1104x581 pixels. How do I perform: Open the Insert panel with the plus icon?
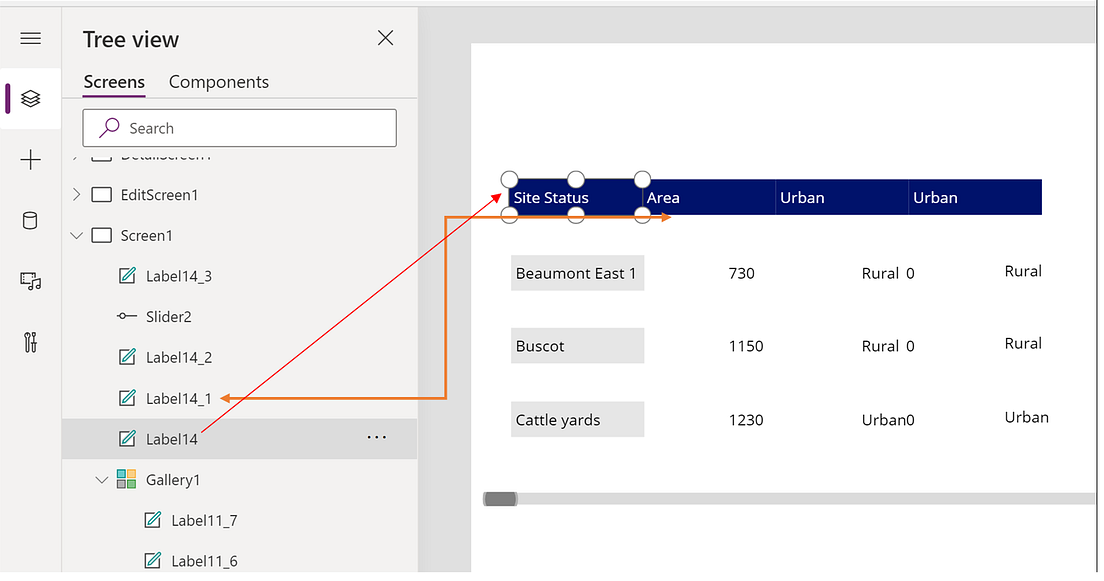tap(30, 159)
